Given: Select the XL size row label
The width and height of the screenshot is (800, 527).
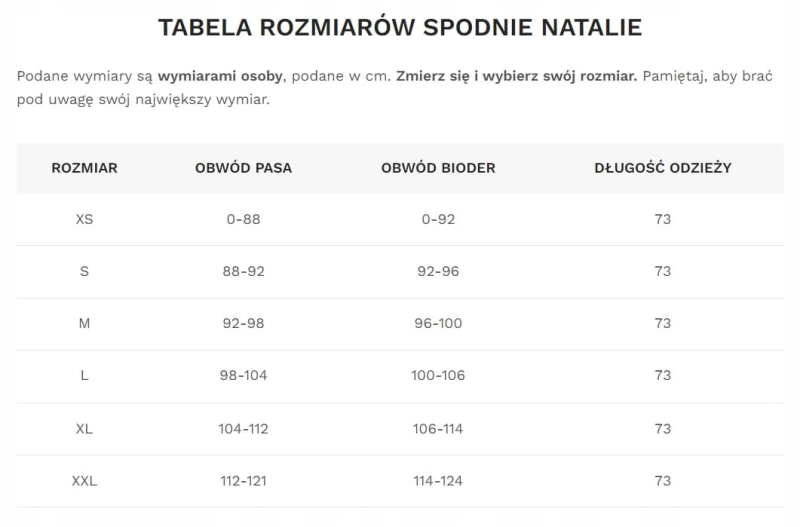Looking at the screenshot, I should click(x=84, y=428).
